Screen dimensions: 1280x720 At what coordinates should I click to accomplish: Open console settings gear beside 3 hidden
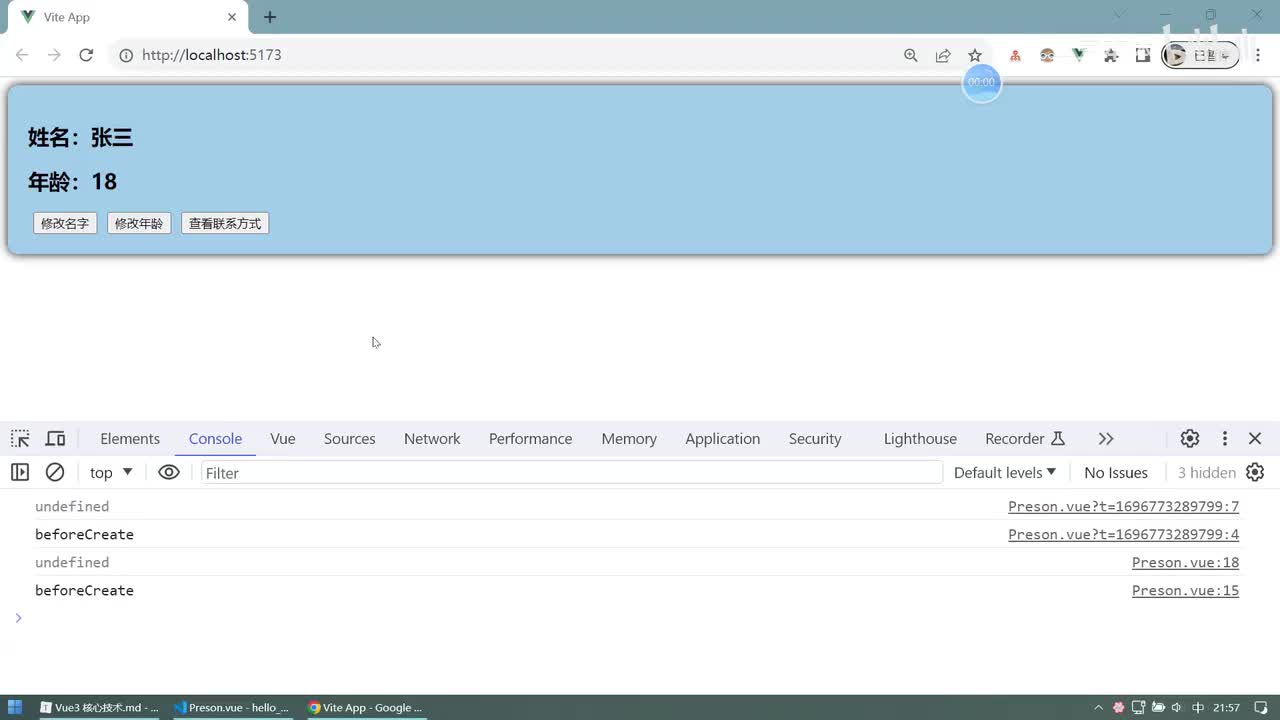pos(1255,472)
